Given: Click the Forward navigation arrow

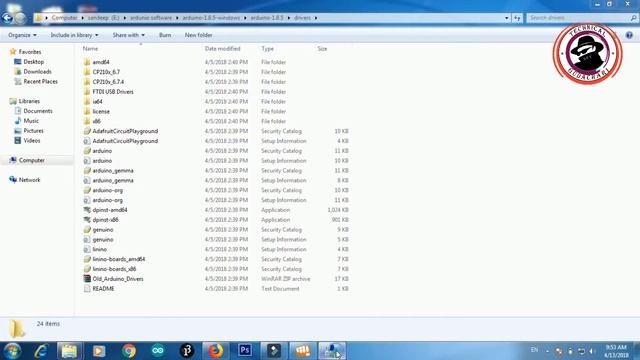Looking at the screenshot, I should pos(20,18).
